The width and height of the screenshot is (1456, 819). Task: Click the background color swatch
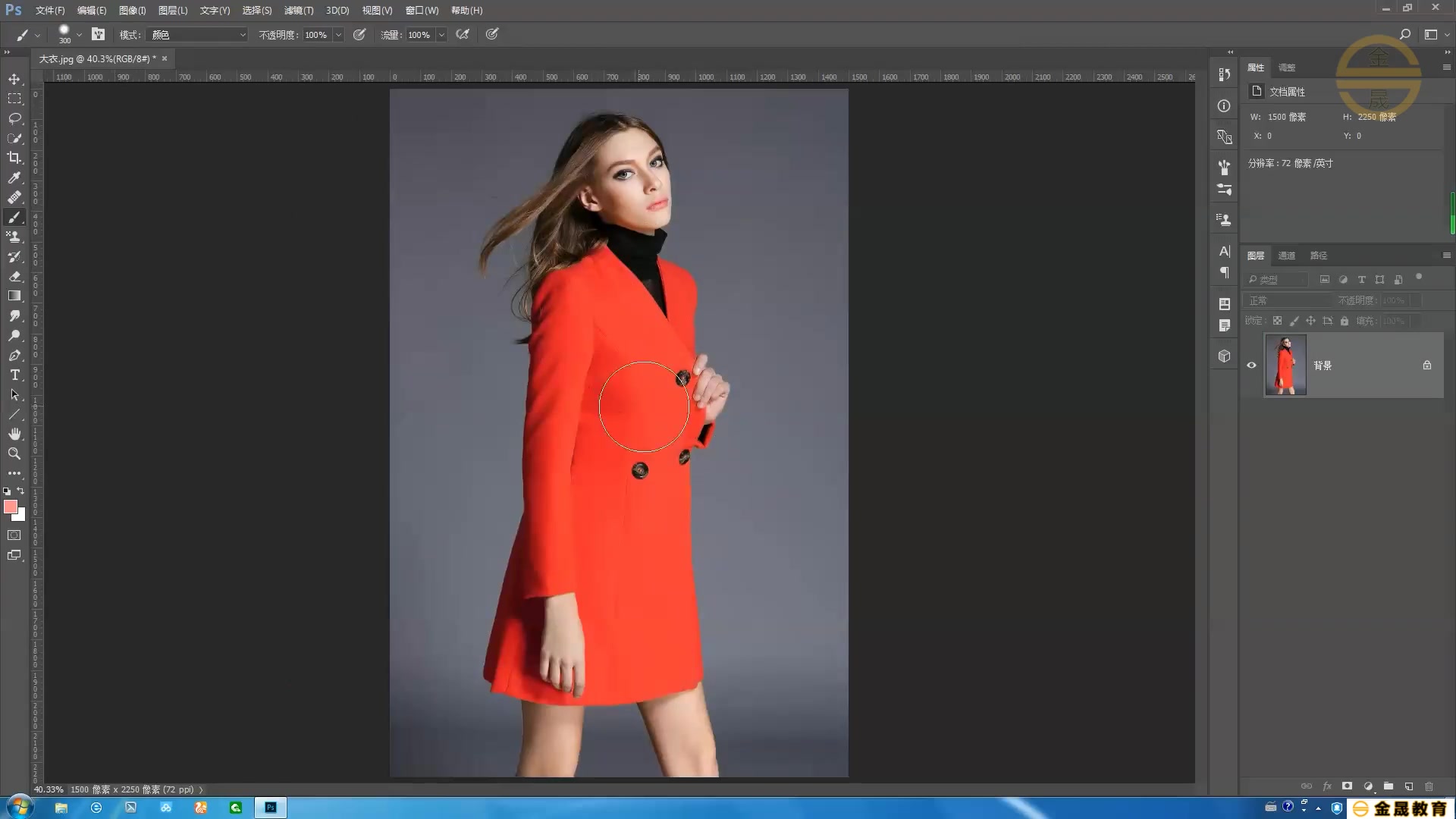[21, 516]
